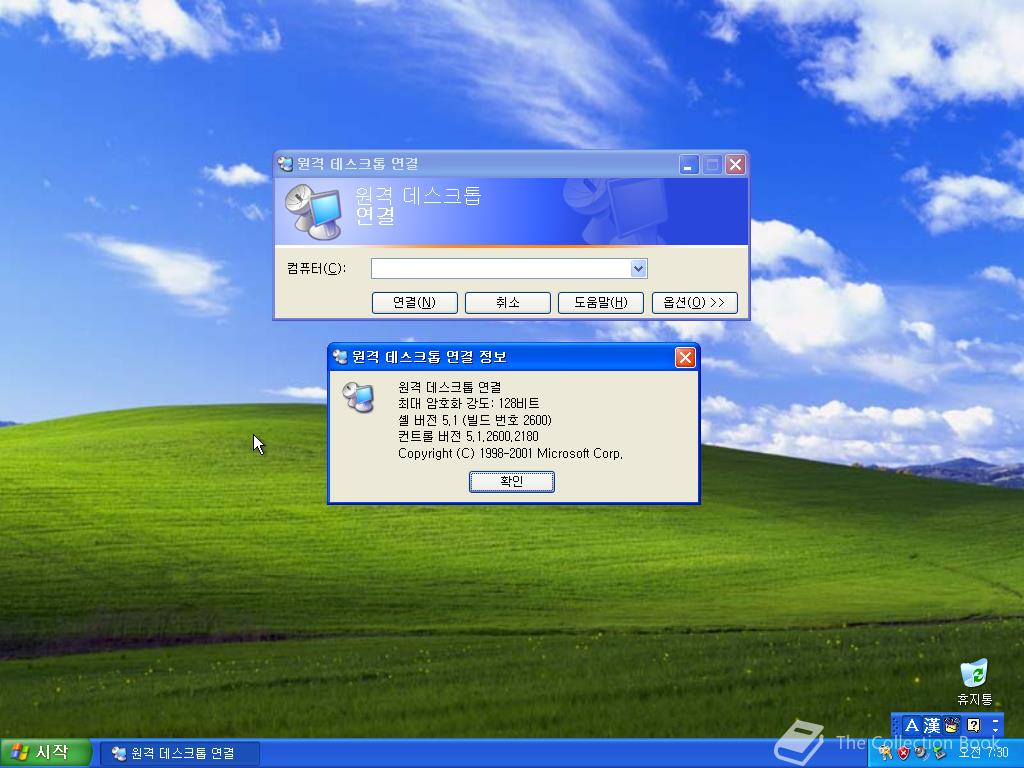Close the 원격 데스크톱 연결 정보 dialog
The image size is (1024, 768).
click(684, 357)
